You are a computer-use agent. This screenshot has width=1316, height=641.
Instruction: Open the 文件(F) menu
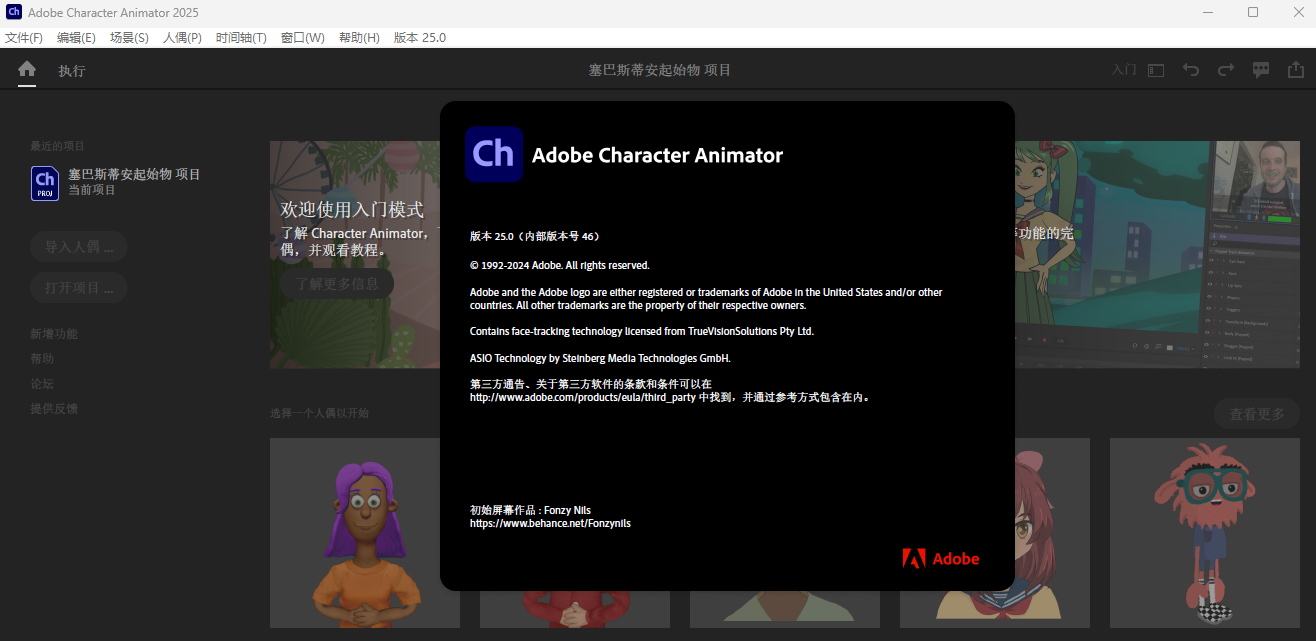[x=24, y=38]
